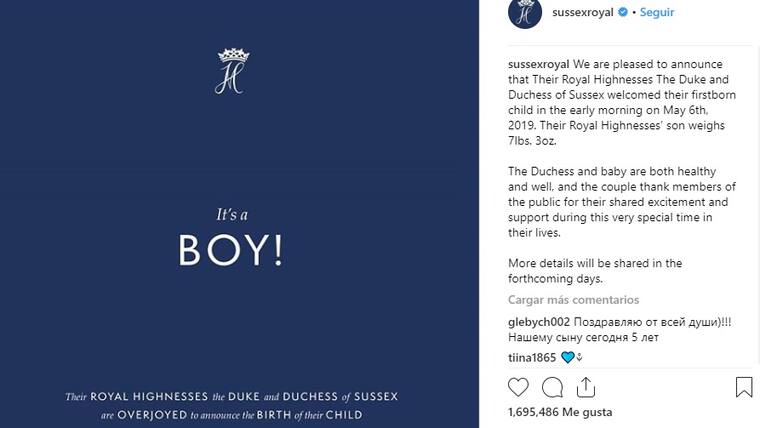Save the post with the bookmark icon
The image size is (760, 428).
pyautogui.click(x=744, y=387)
